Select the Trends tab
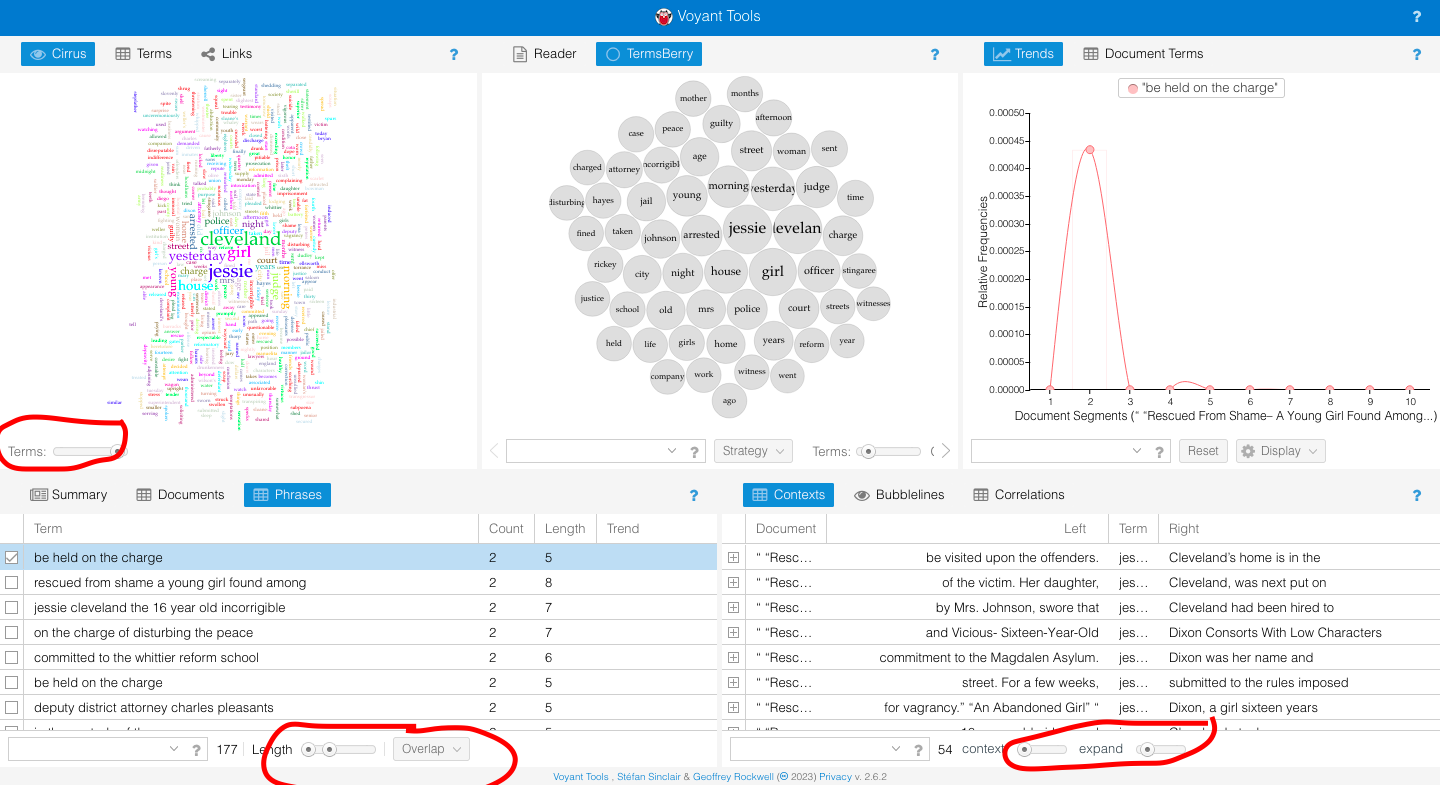 pos(1023,54)
